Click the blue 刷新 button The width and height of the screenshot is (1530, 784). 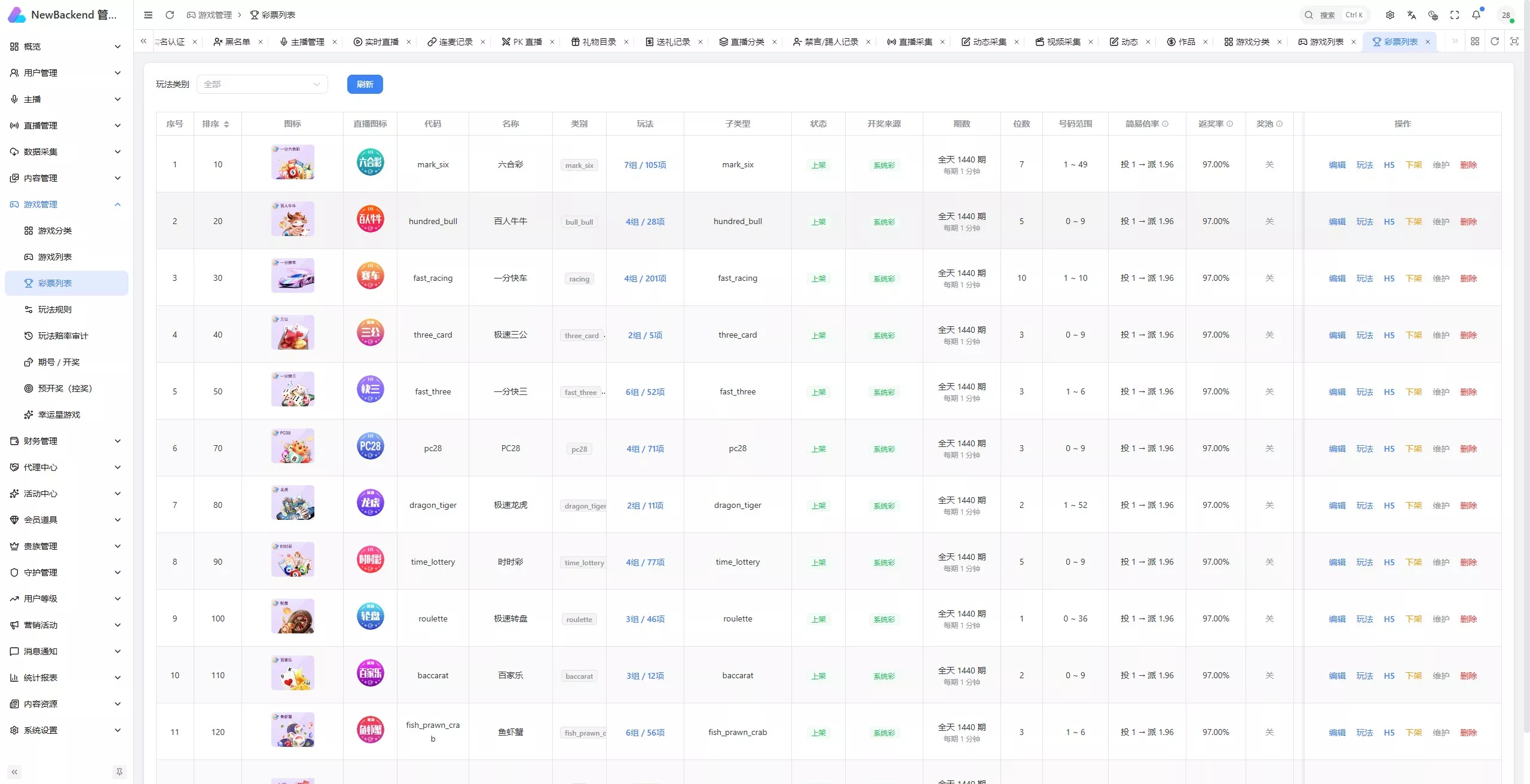[365, 84]
